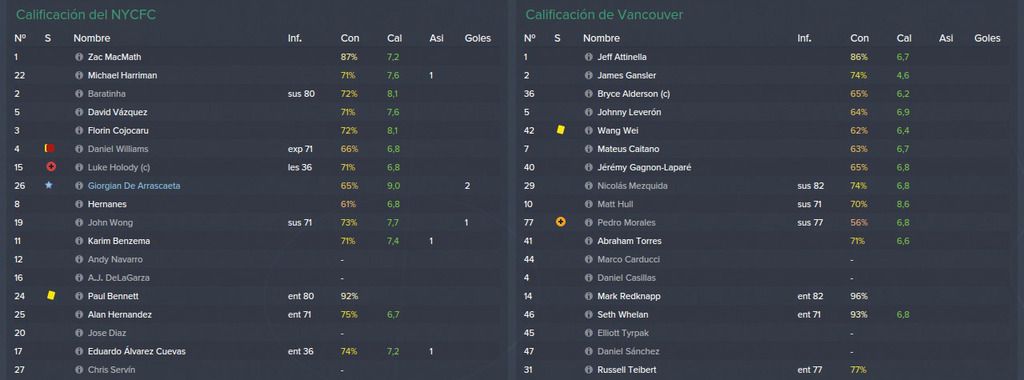Viewport: 1024px width, 380px height.
Task: Click the info icon beside Zac MacMath
Action: click(x=79, y=57)
